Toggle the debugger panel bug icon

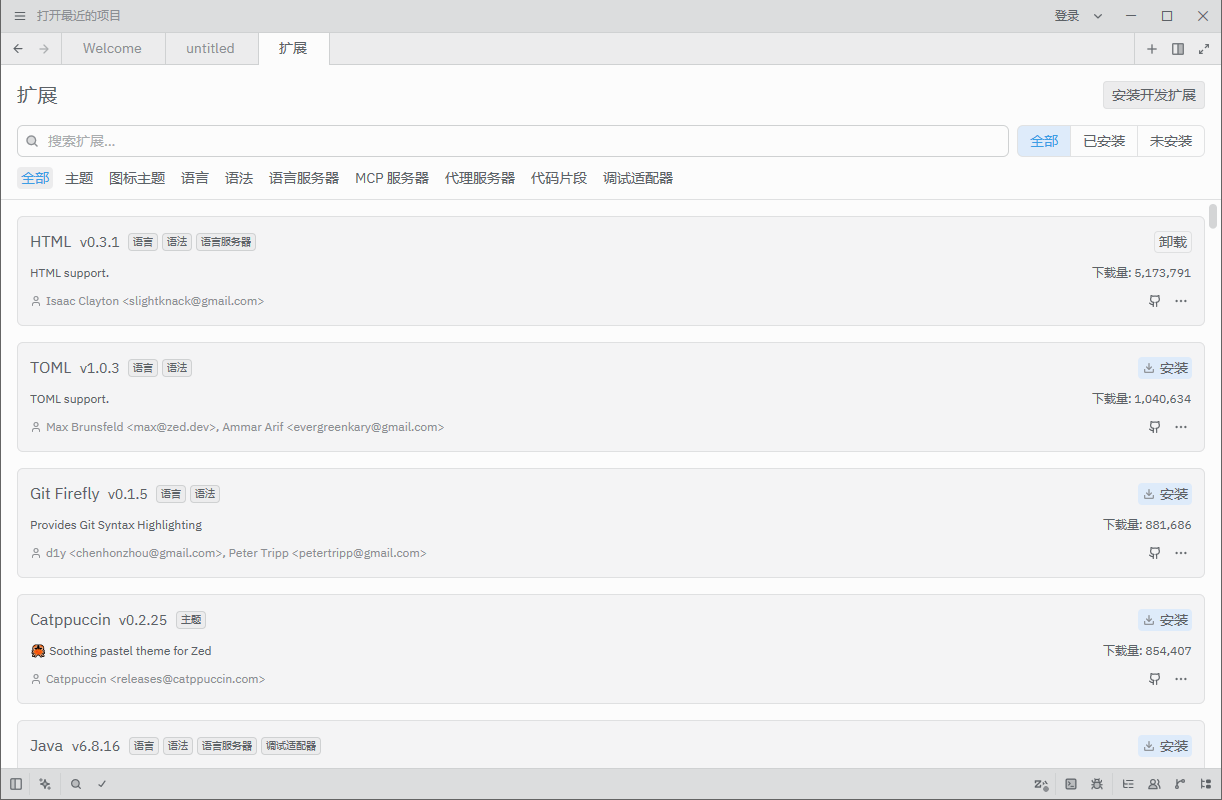tap(1097, 784)
